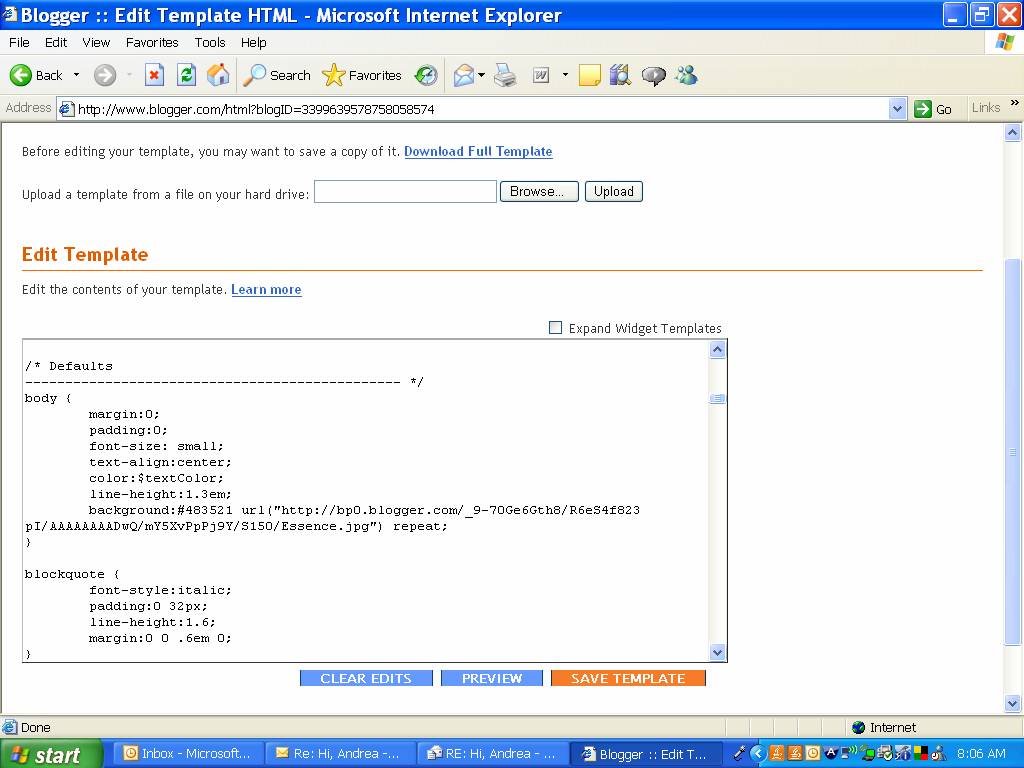
Task: Click the 8:06 AM system clock
Action: coord(981,754)
